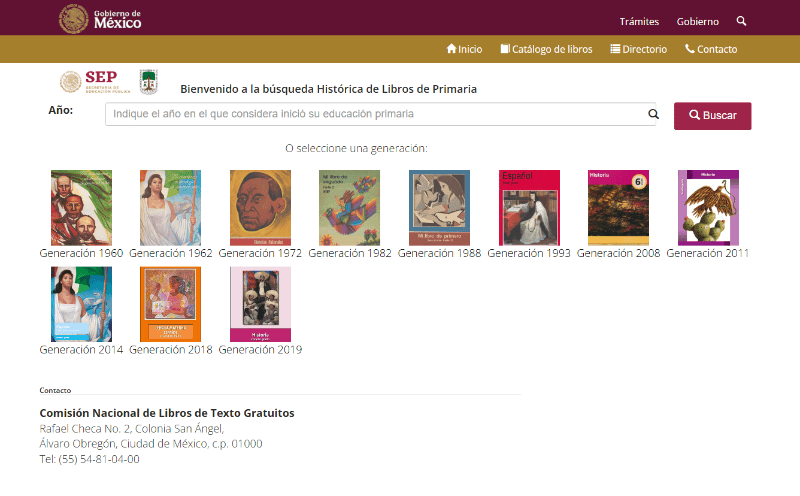Select the Generación 2018 orange cover
The image size is (800, 496).
tap(170, 304)
